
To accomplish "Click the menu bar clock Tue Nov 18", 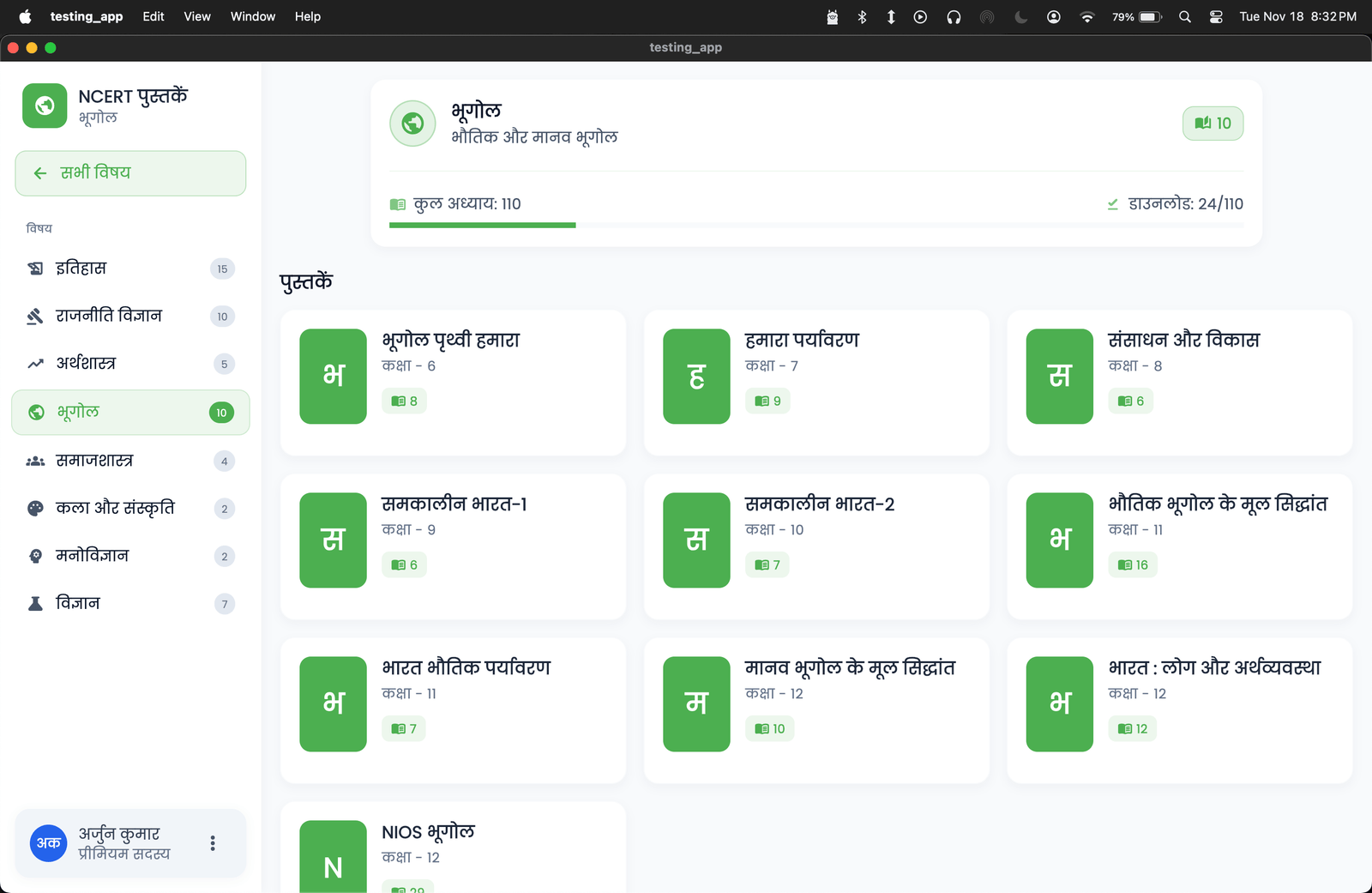I will pos(1298,16).
